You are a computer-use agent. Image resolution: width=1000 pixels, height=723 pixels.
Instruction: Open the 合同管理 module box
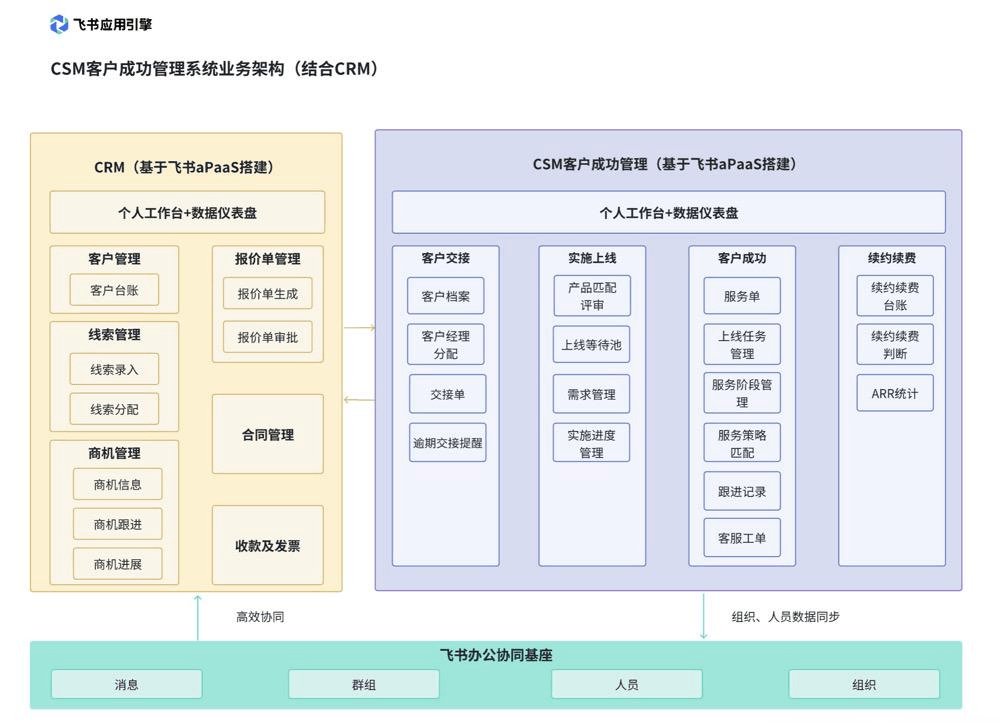(268, 434)
